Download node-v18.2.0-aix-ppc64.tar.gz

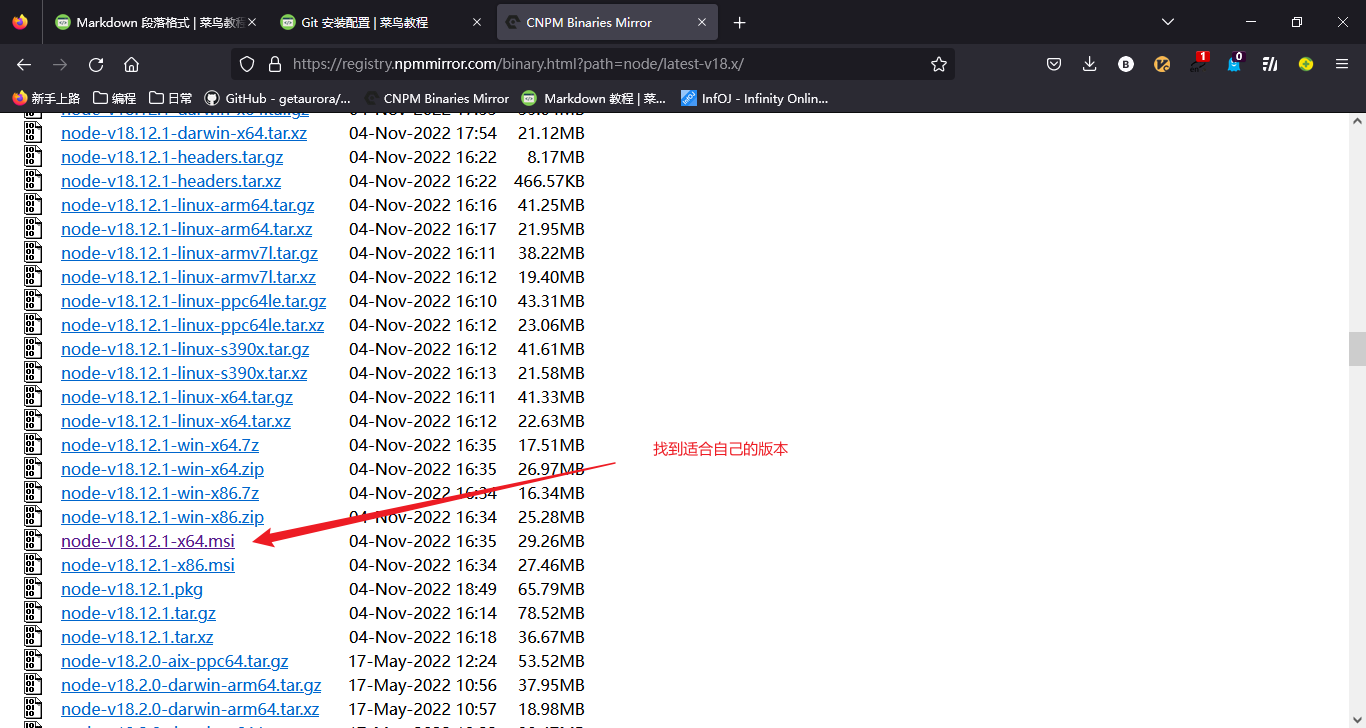click(x=175, y=661)
